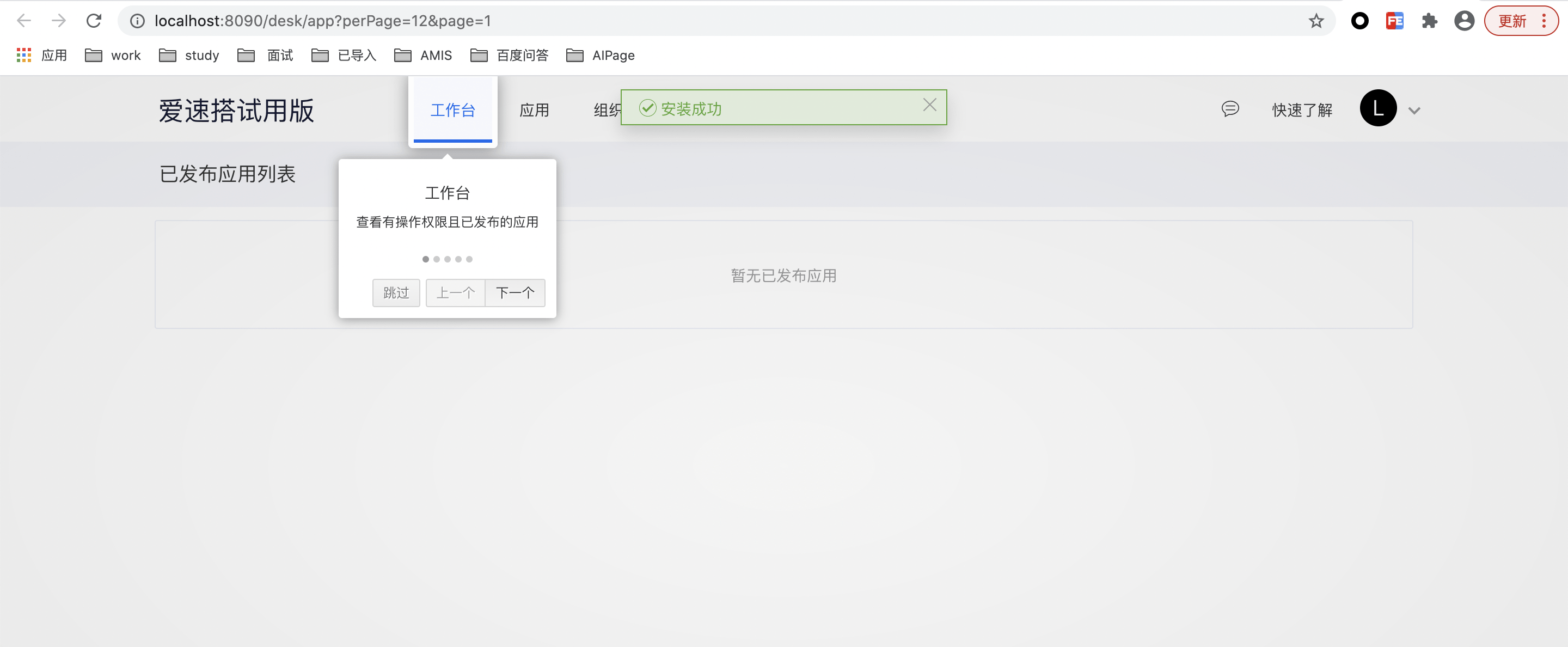This screenshot has width=1568, height=647.
Task: Click 跳过 to skip the guide
Action: [396, 293]
